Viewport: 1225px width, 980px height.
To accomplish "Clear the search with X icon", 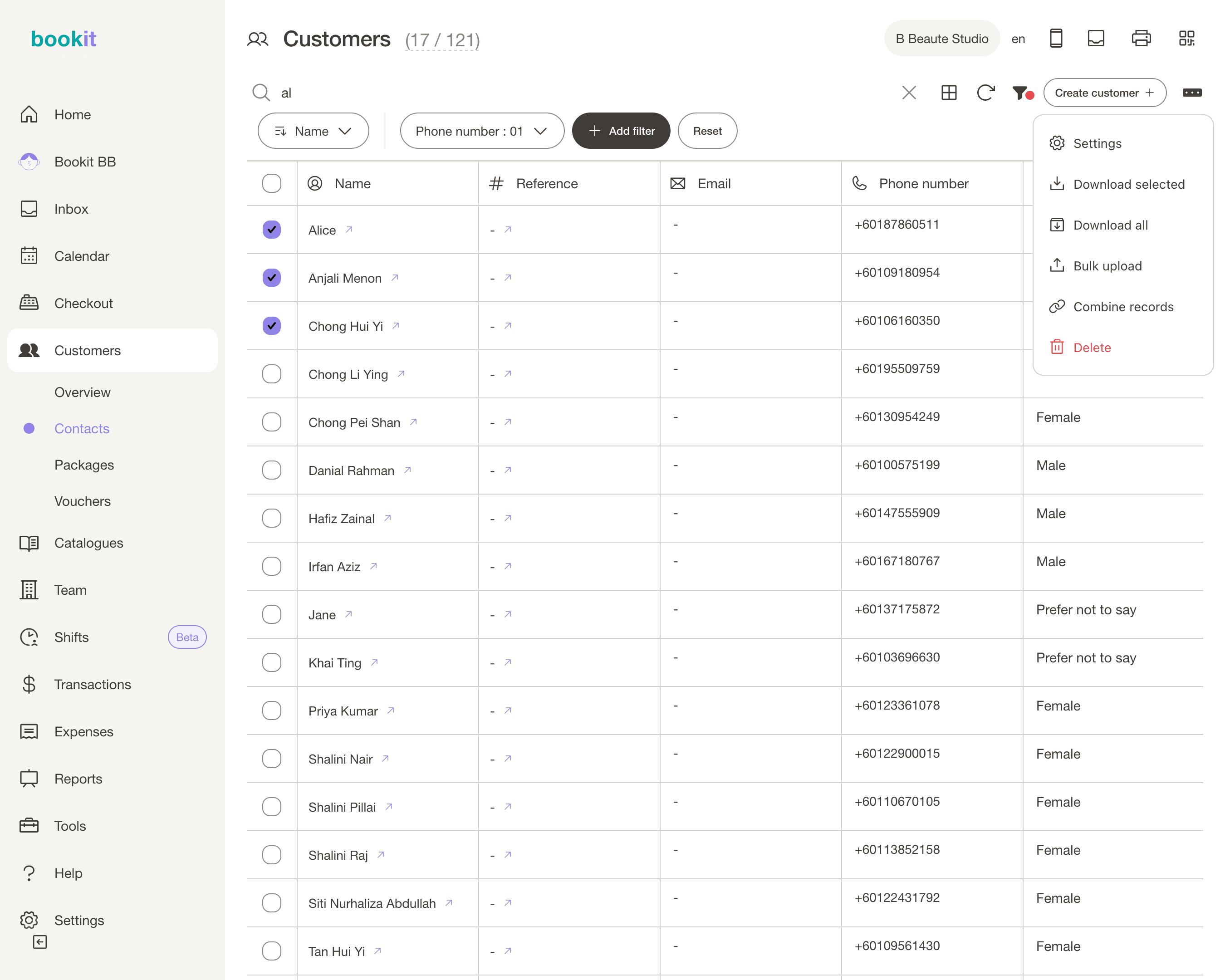I will click(909, 93).
